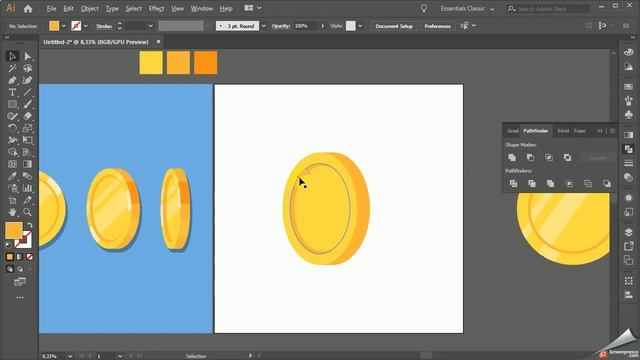Image resolution: width=640 pixels, height=360 pixels.
Task: Expand the Opacity slider arrow
Action: coord(322,26)
